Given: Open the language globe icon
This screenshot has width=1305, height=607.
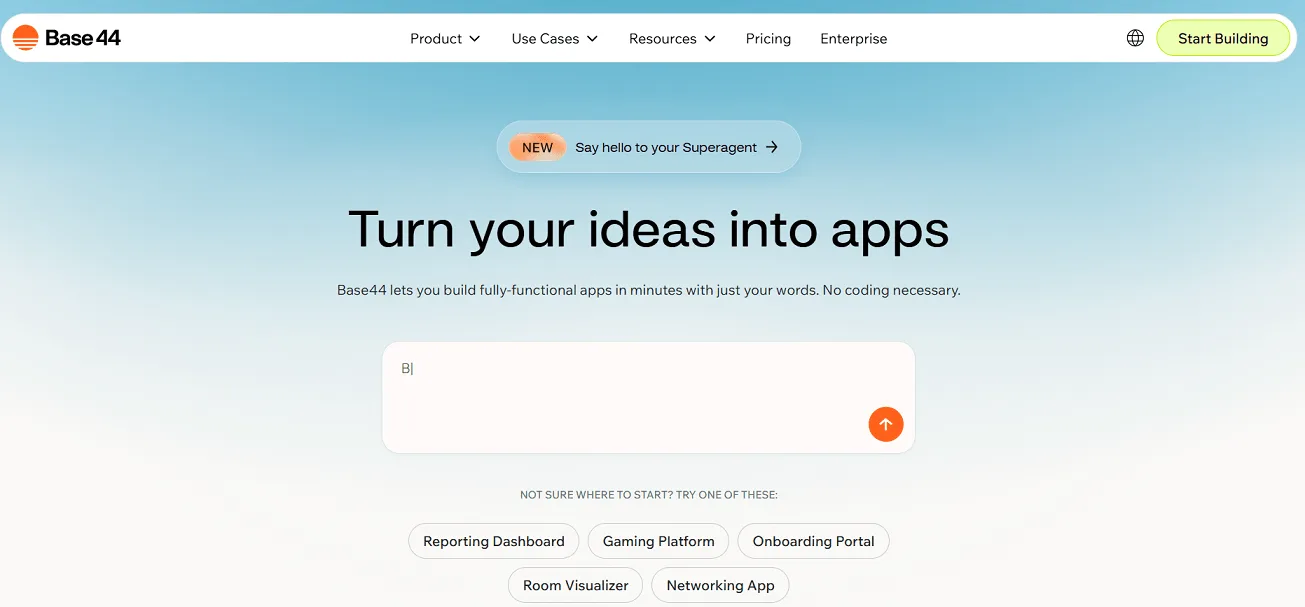Looking at the screenshot, I should click(x=1135, y=38).
